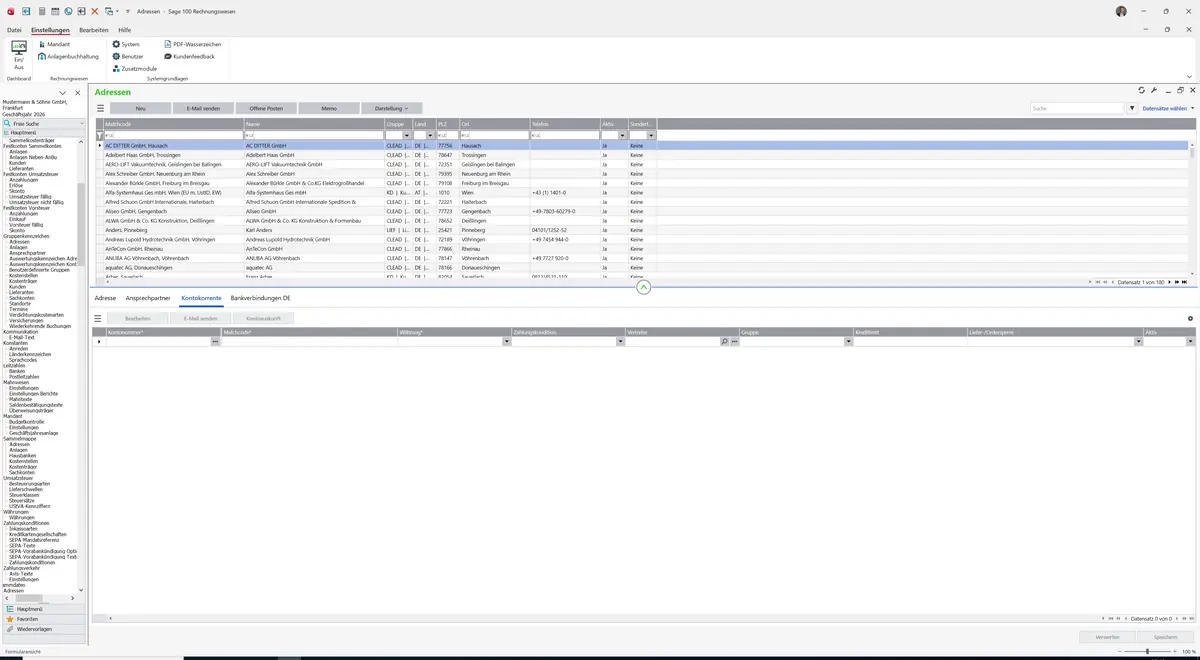The image size is (1200, 660).
Task: Click the user avatar in the title bar
Action: click(x=1121, y=10)
